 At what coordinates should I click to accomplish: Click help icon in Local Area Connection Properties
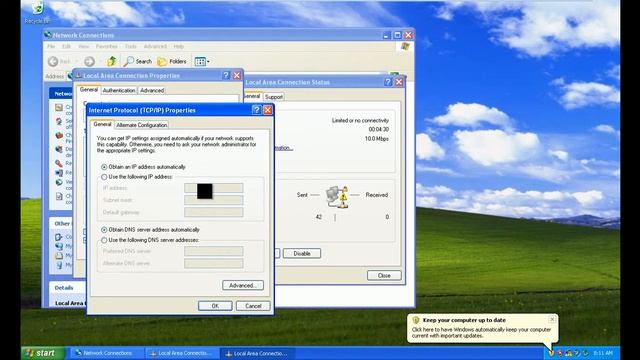[x=226, y=76]
